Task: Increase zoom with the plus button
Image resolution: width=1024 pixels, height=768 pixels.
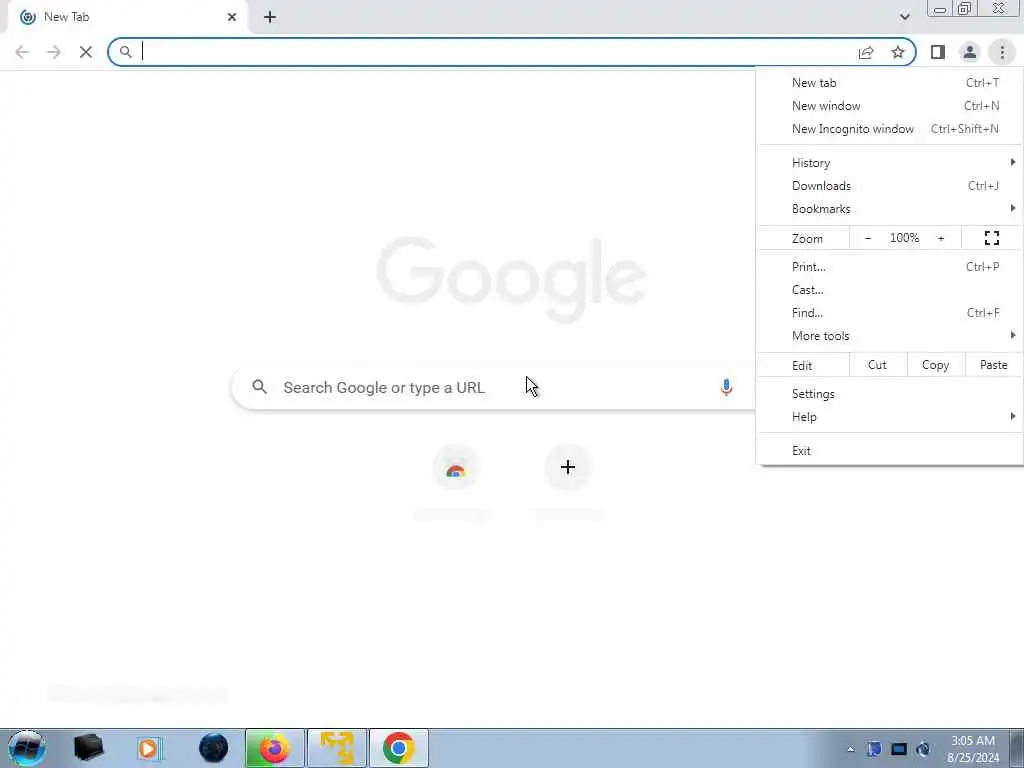Action: [x=941, y=238]
